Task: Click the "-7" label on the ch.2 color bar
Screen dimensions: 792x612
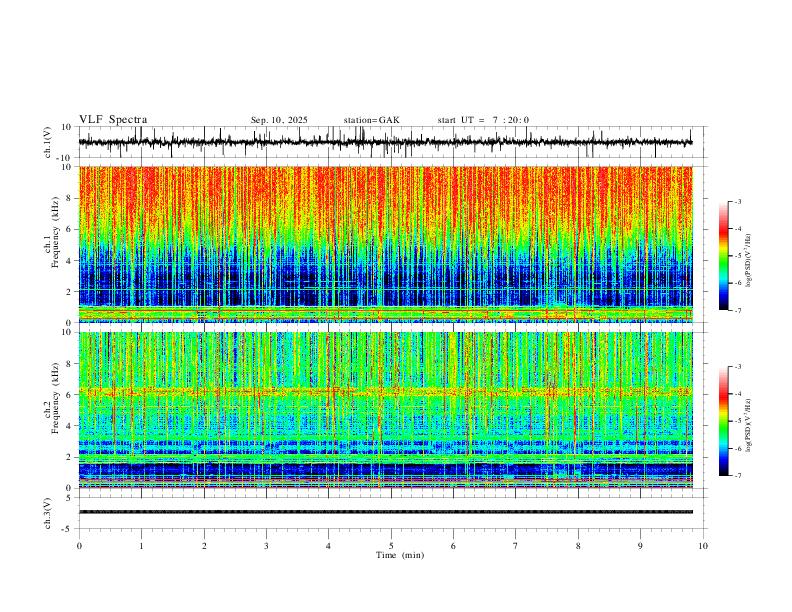Action: pyautogui.click(x=738, y=476)
